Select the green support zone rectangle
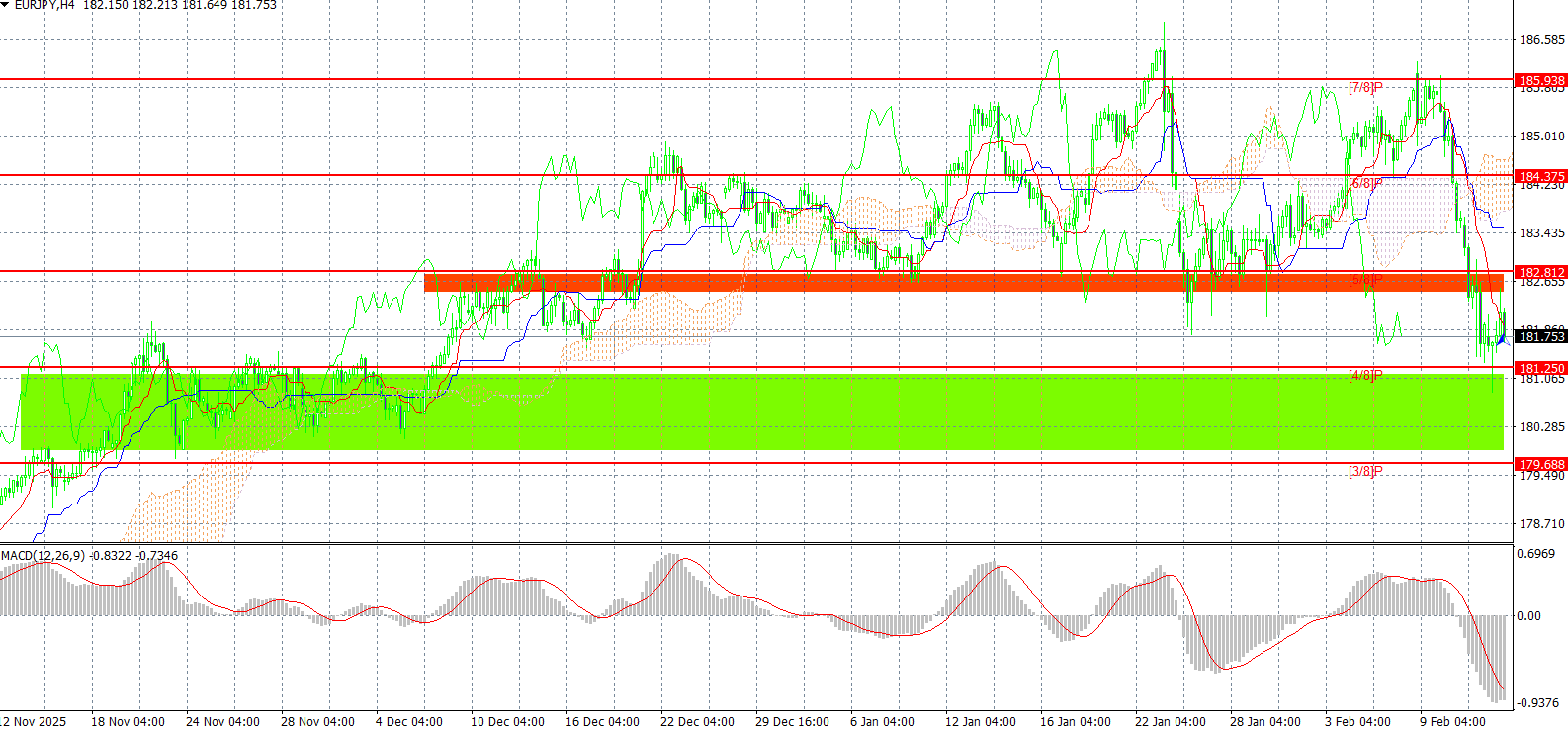 click(x=762, y=412)
